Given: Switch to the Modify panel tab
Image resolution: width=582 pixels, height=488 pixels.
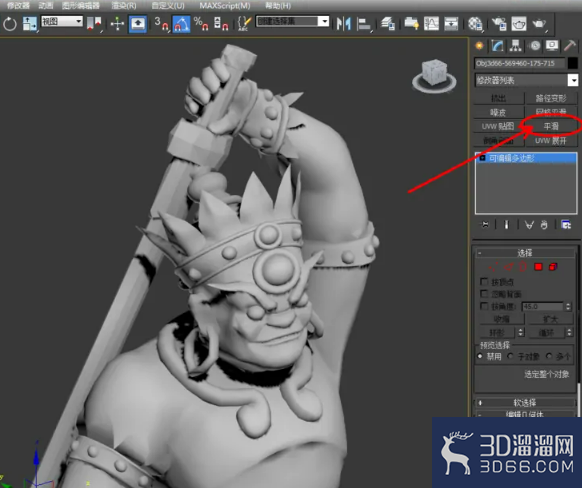Looking at the screenshot, I should tap(497, 46).
